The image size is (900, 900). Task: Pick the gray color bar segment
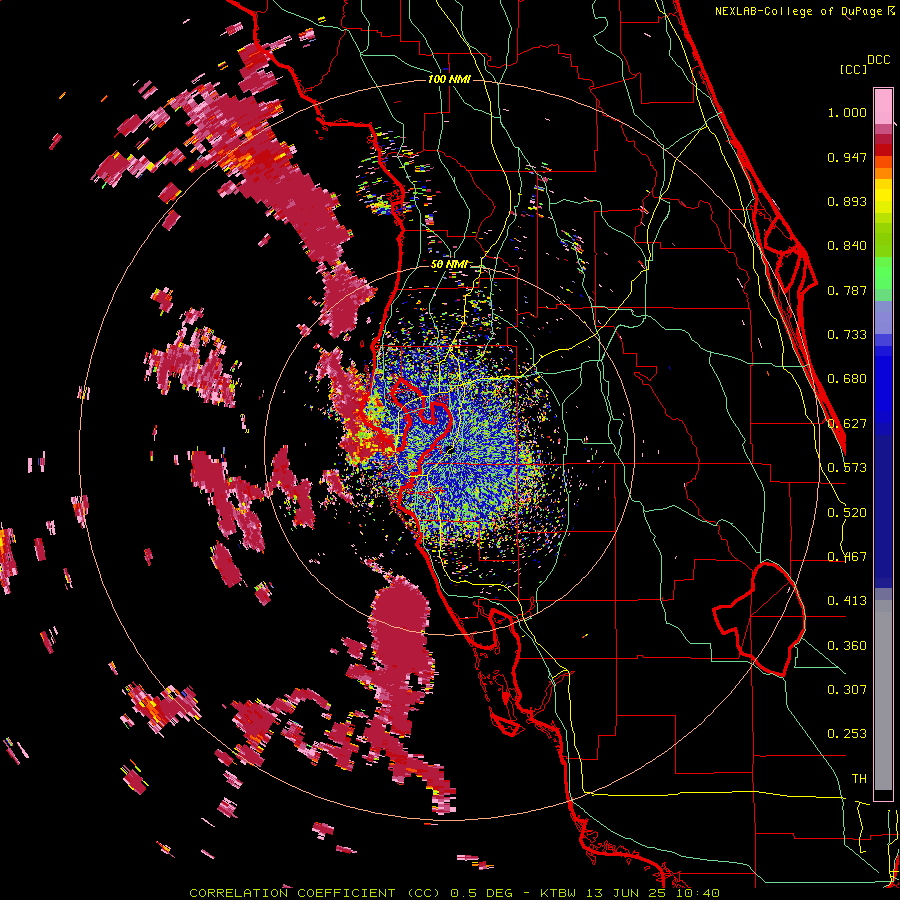[883, 695]
